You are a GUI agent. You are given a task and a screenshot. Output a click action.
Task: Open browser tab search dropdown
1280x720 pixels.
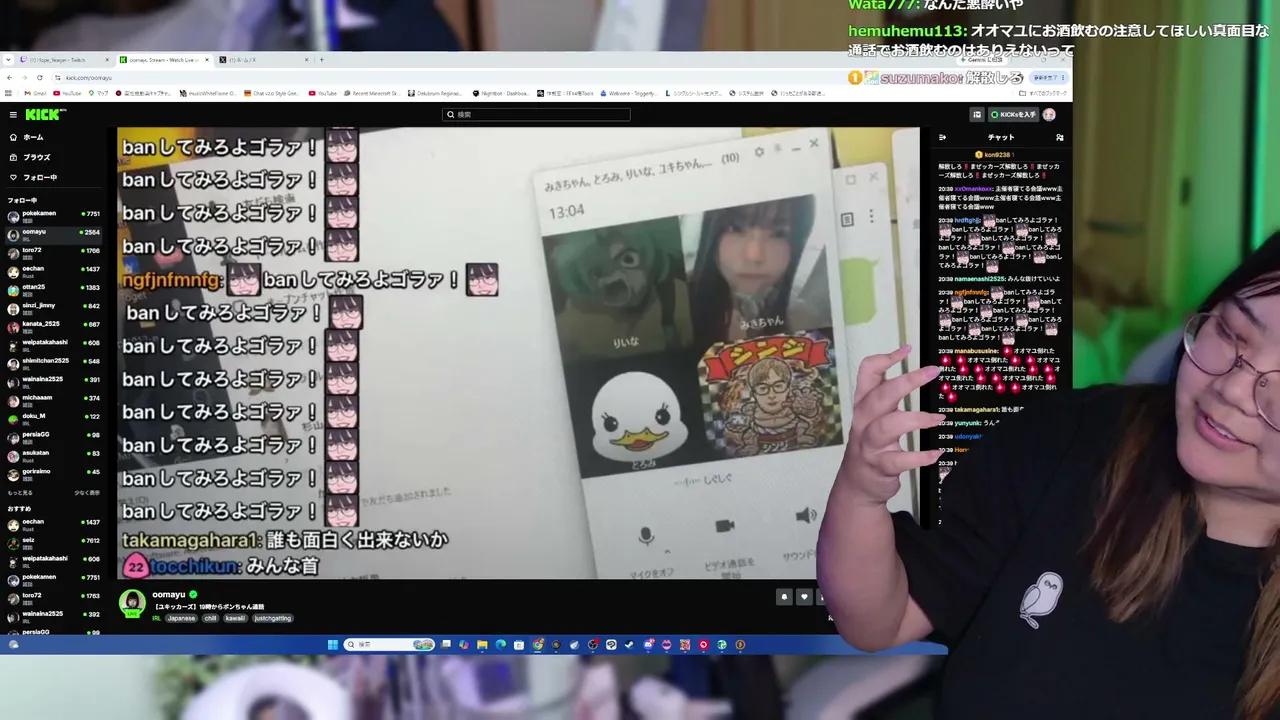[x=8, y=60]
